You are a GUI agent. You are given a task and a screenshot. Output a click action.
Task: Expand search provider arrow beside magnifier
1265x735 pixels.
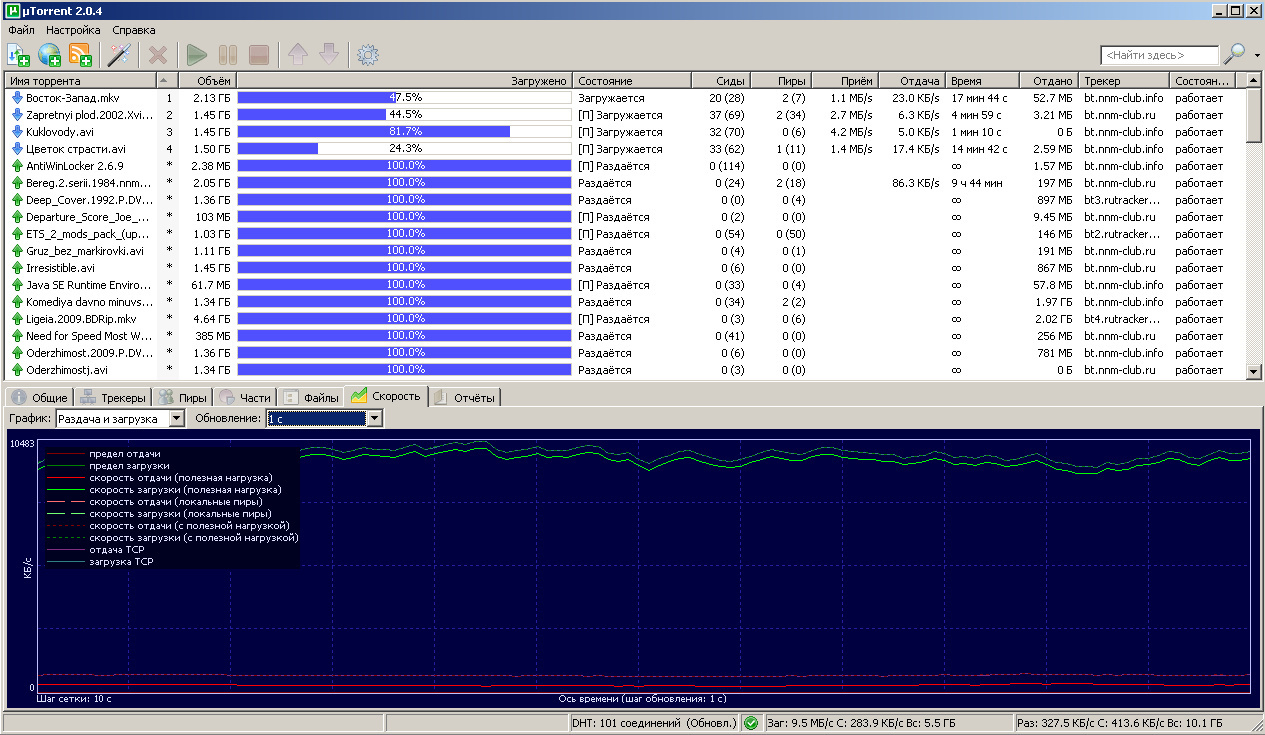(1257, 55)
